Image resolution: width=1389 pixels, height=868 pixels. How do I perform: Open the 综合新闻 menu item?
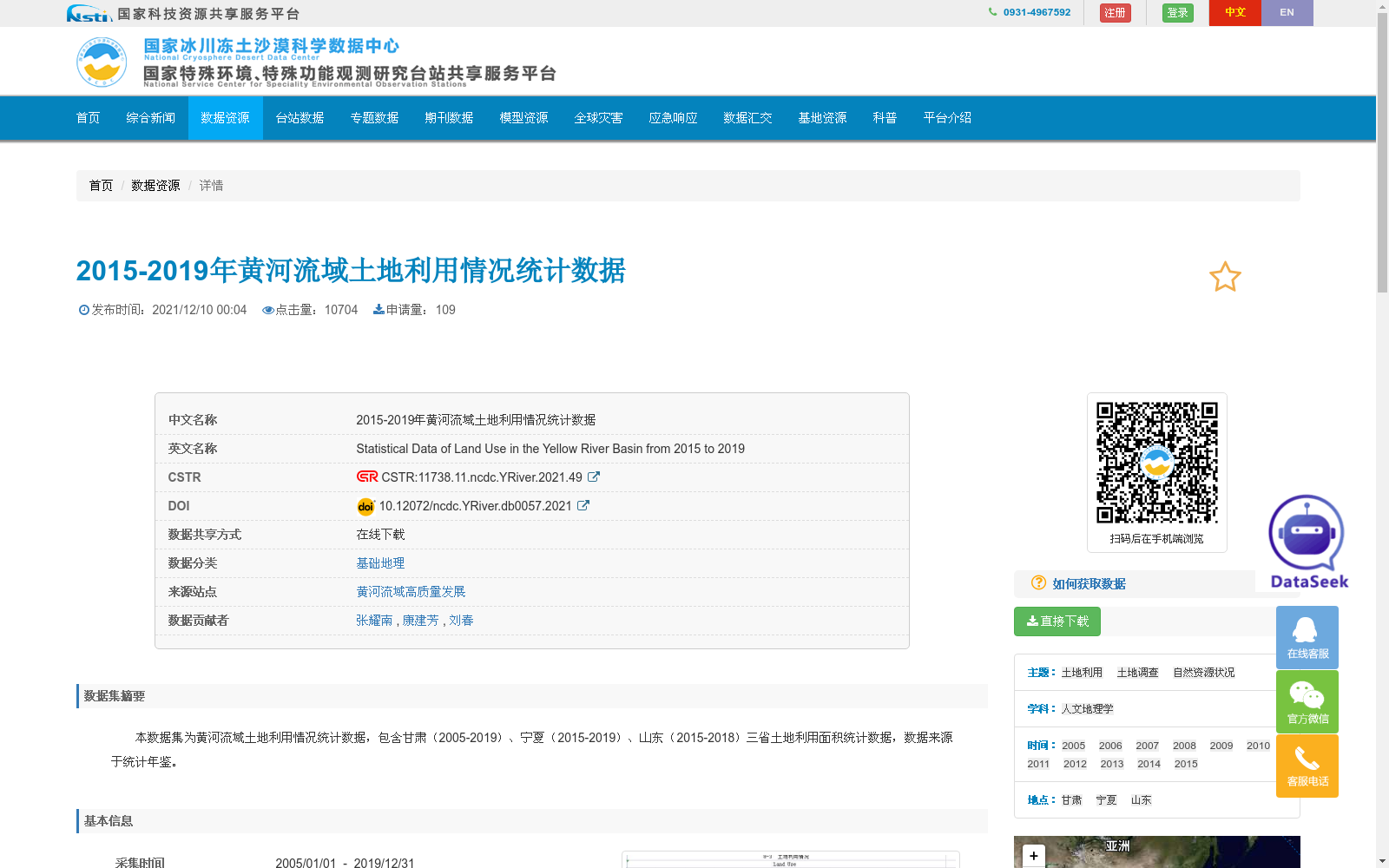(x=151, y=118)
